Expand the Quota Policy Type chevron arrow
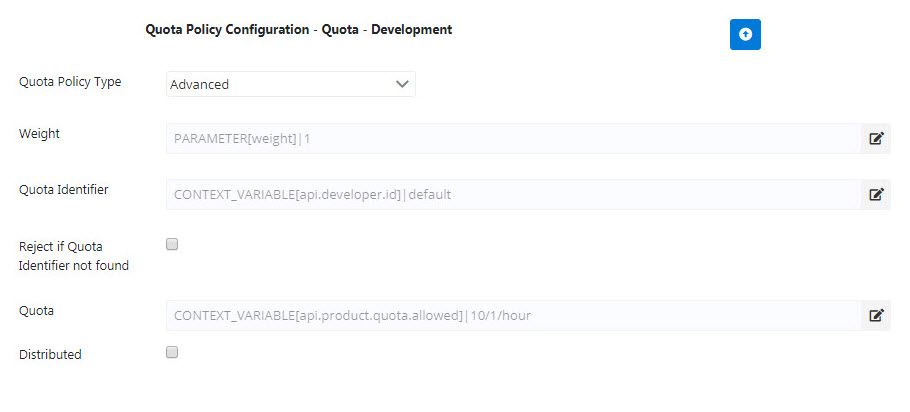 coord(402,84)
